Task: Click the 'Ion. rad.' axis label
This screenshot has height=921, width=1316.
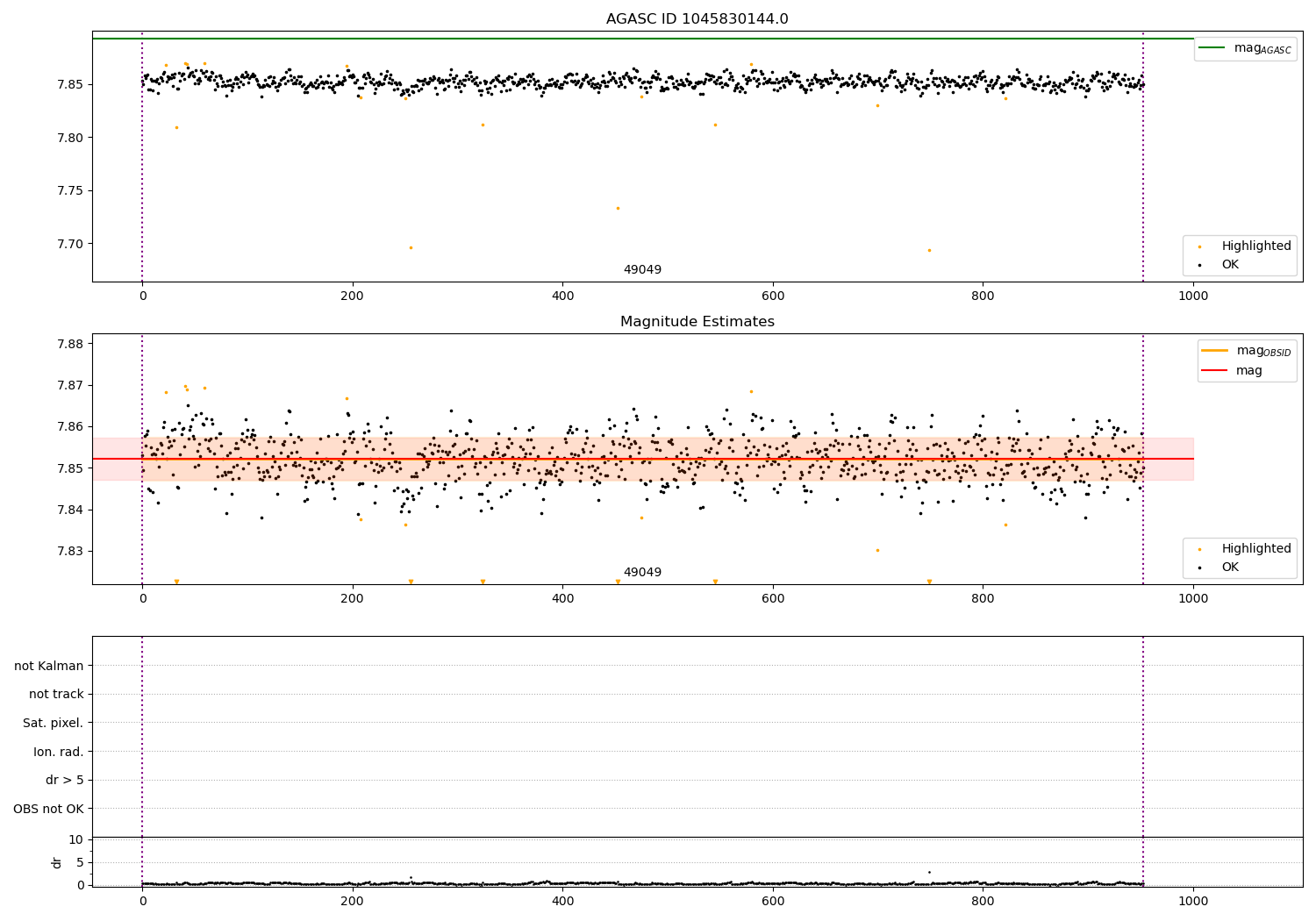Action: coord(58,752)
